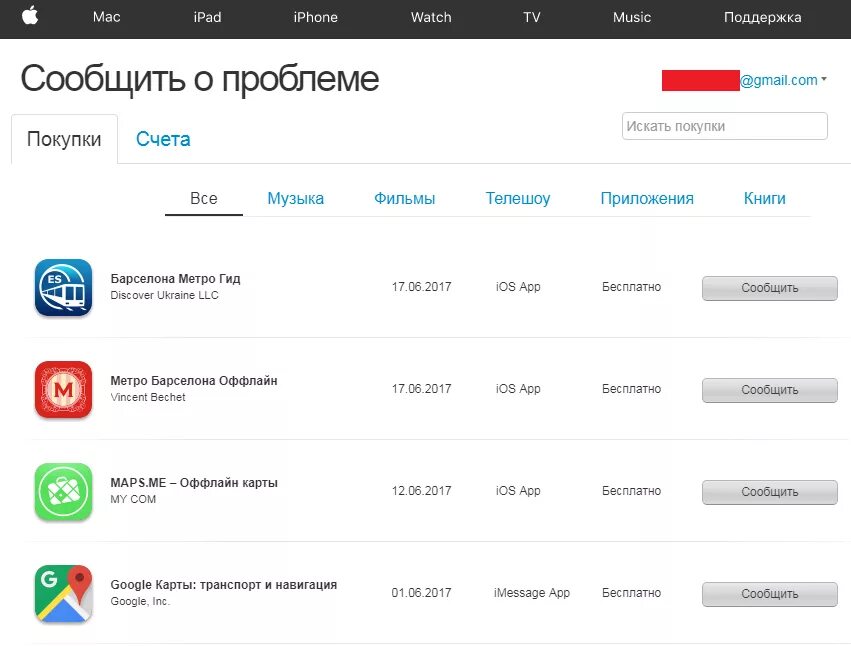Switch to the Счета tab
Viewport: 851px width, 646px height.
point(163,139)
